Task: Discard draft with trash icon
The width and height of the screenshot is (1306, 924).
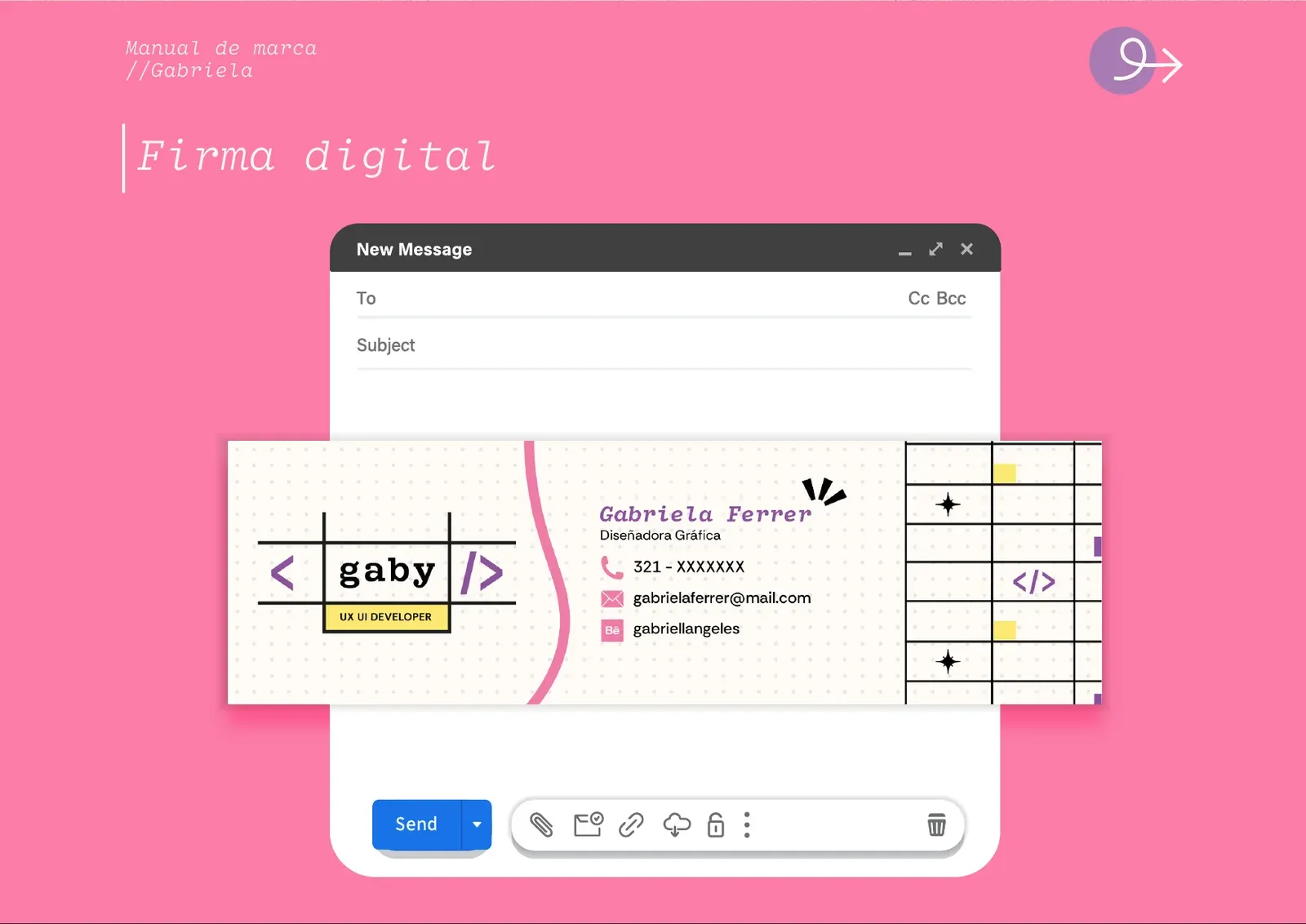Action: tap(936, 824)
